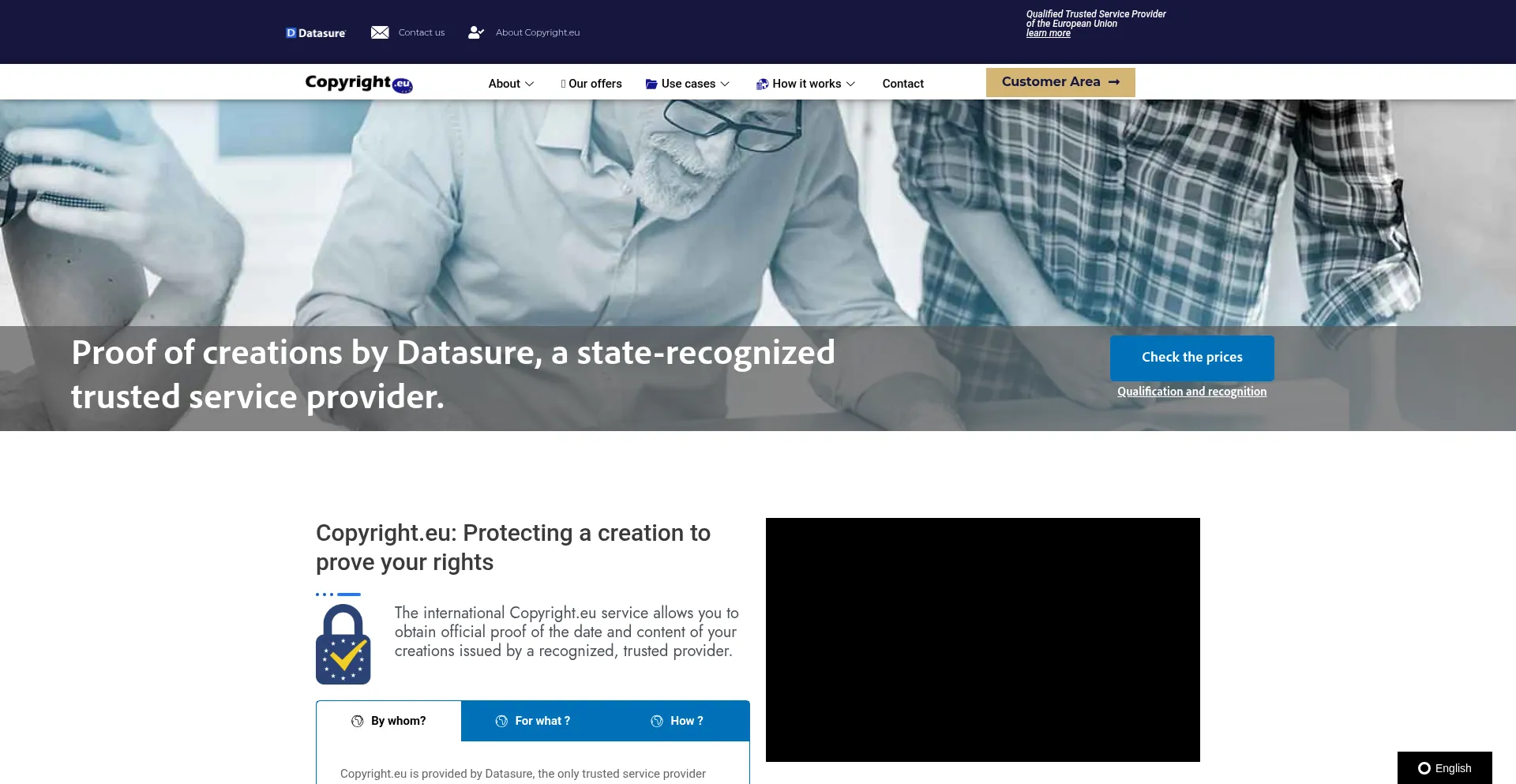Click the EU padlock checkmark badge

[x=343, y=644]
